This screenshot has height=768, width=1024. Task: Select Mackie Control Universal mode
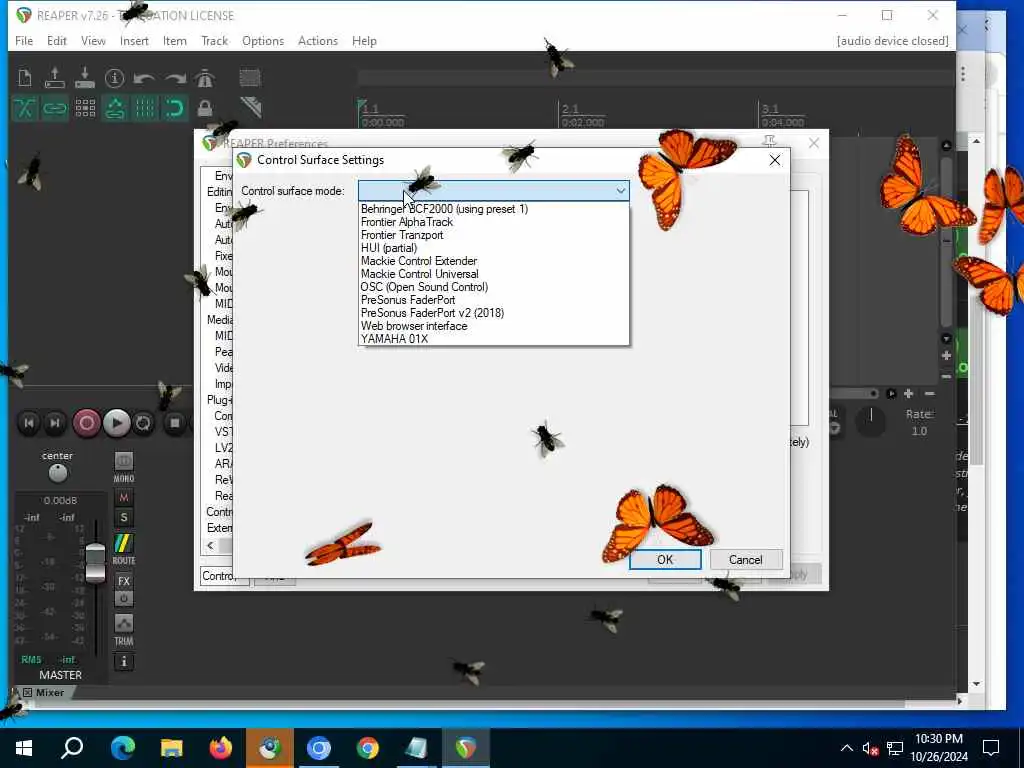tap(494, 274)
